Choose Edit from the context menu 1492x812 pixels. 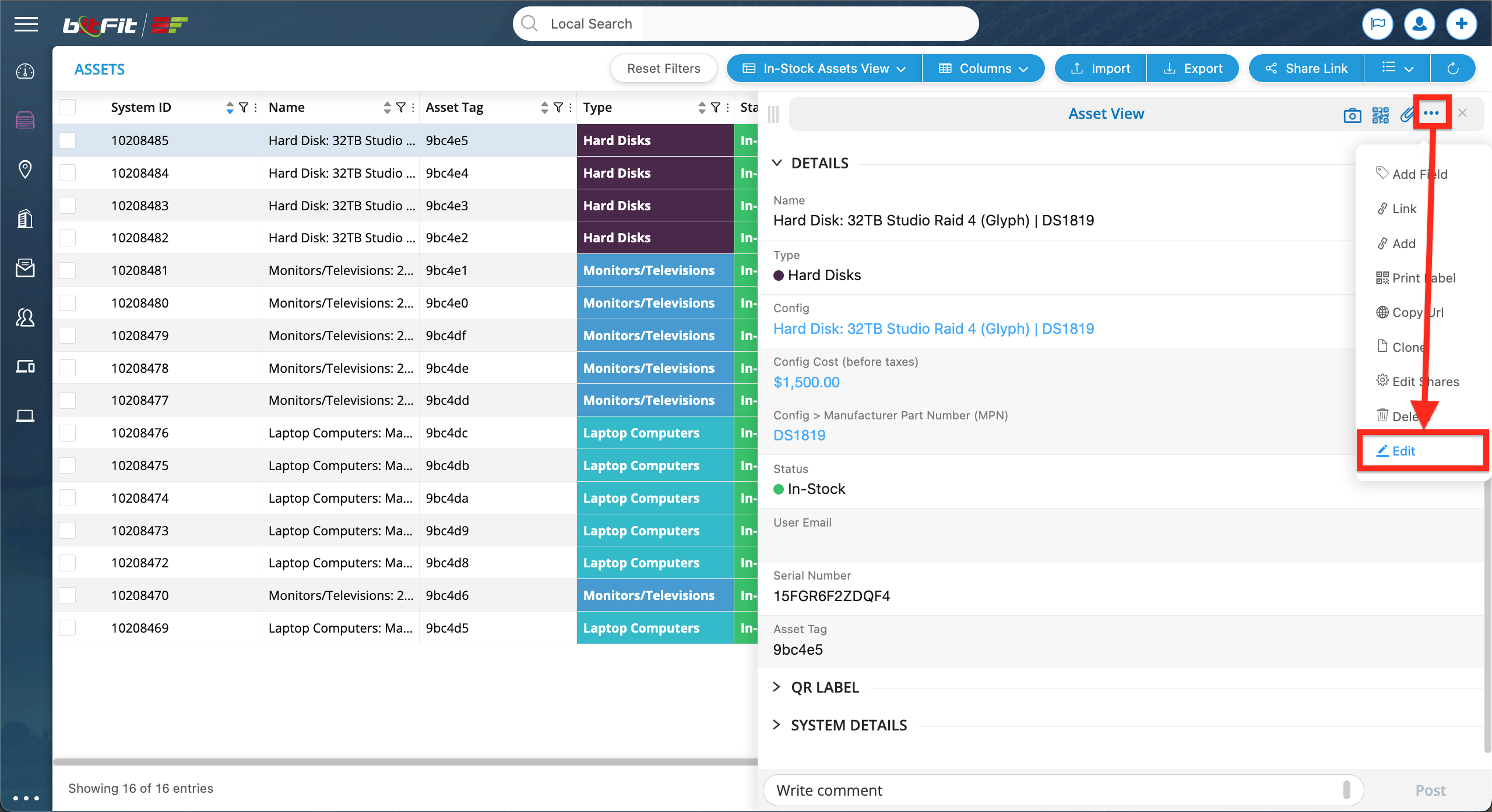(x=1403, y=451)
